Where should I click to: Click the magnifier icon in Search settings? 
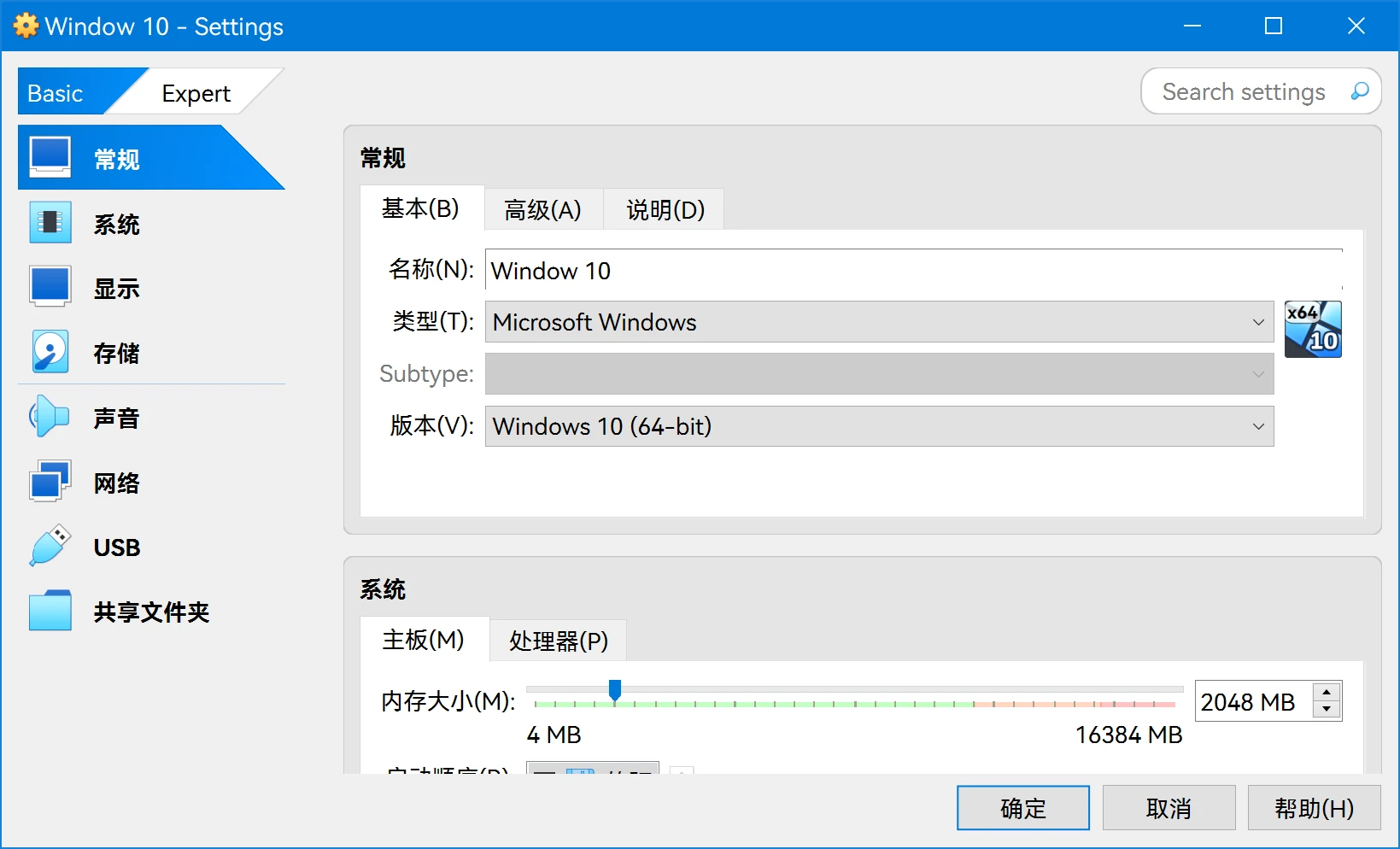(x=1360, y=91)
